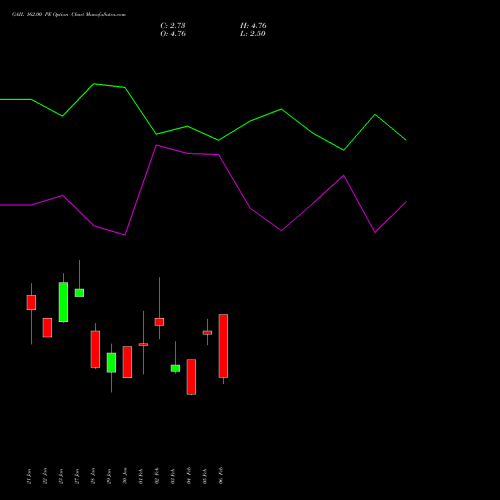Viewport: 500px width, 500px height.
Task: Select the 29 Jan date label
Action: 109,476
